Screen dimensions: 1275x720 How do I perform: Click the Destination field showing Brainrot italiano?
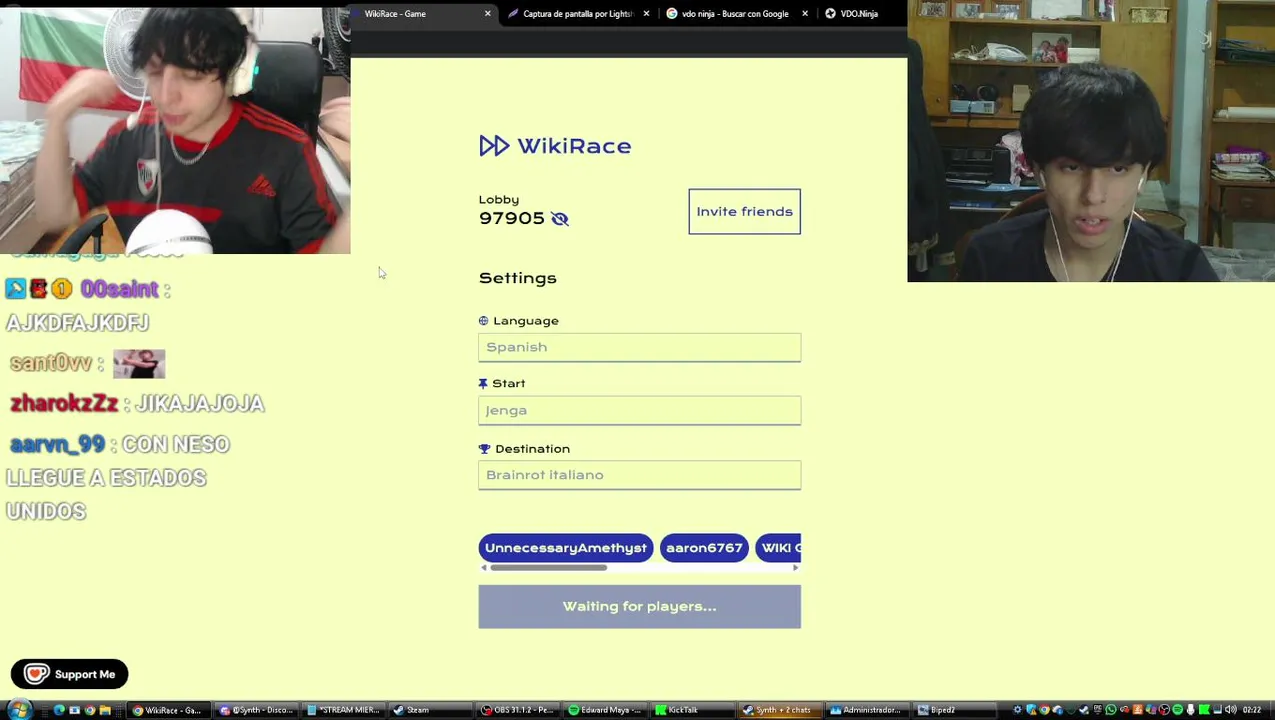tap(639, 475)
